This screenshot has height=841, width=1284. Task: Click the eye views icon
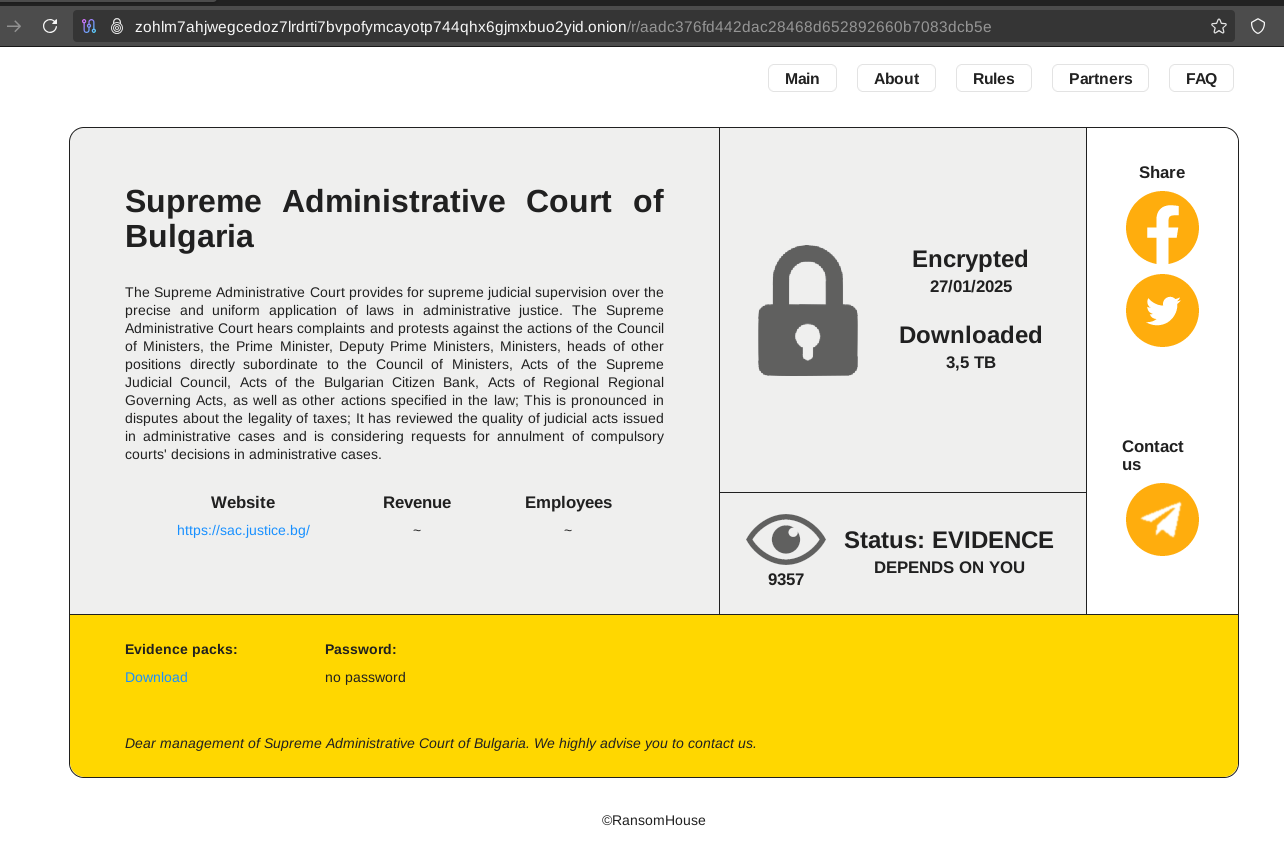786,539
